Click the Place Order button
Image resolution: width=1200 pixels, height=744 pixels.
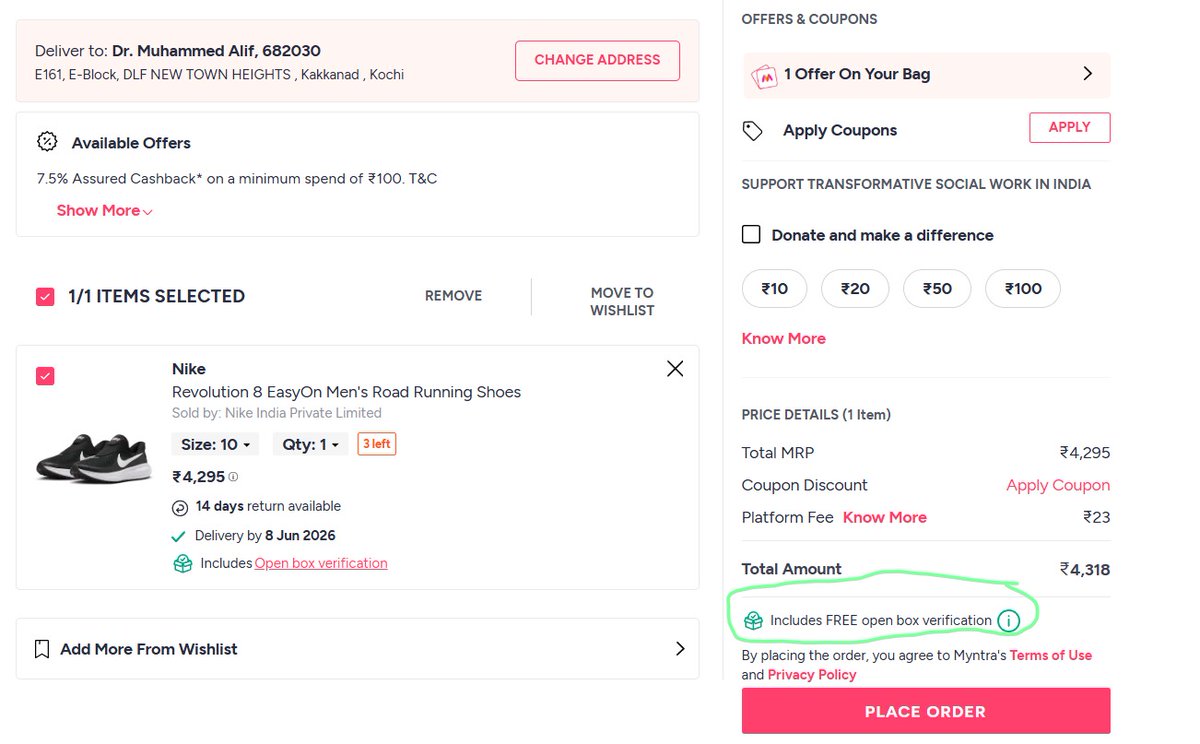(x=926, y=711)
